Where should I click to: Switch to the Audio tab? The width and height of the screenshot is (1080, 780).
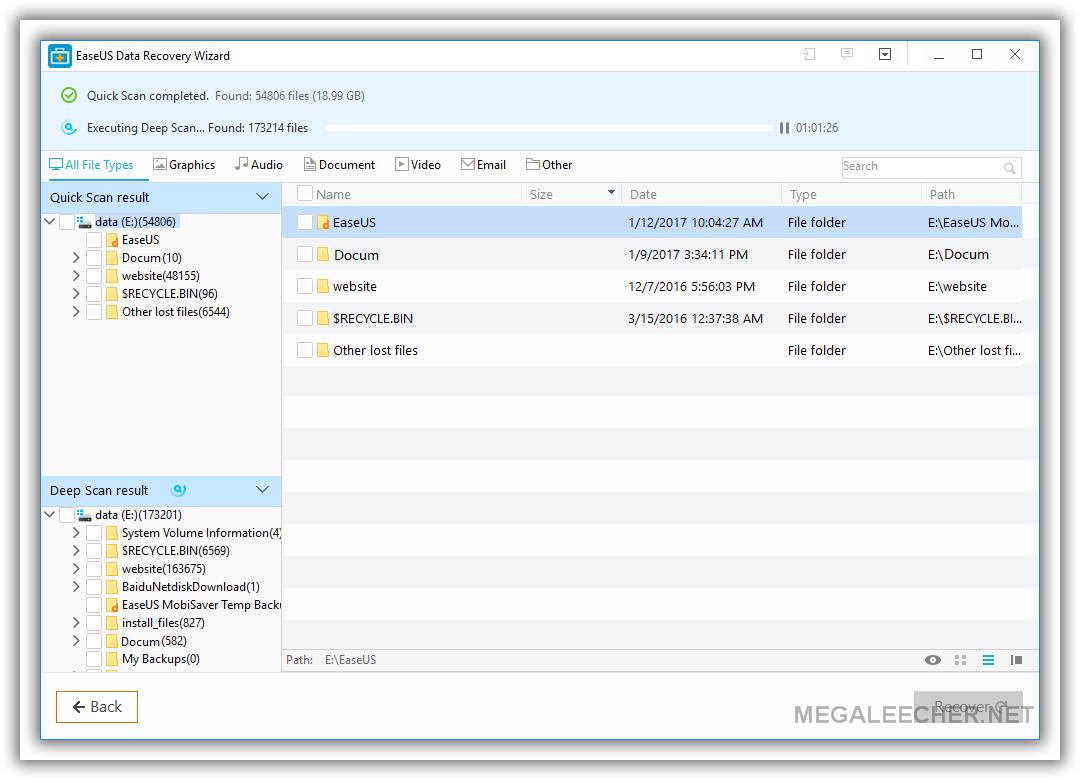click(x=259, y=165)
